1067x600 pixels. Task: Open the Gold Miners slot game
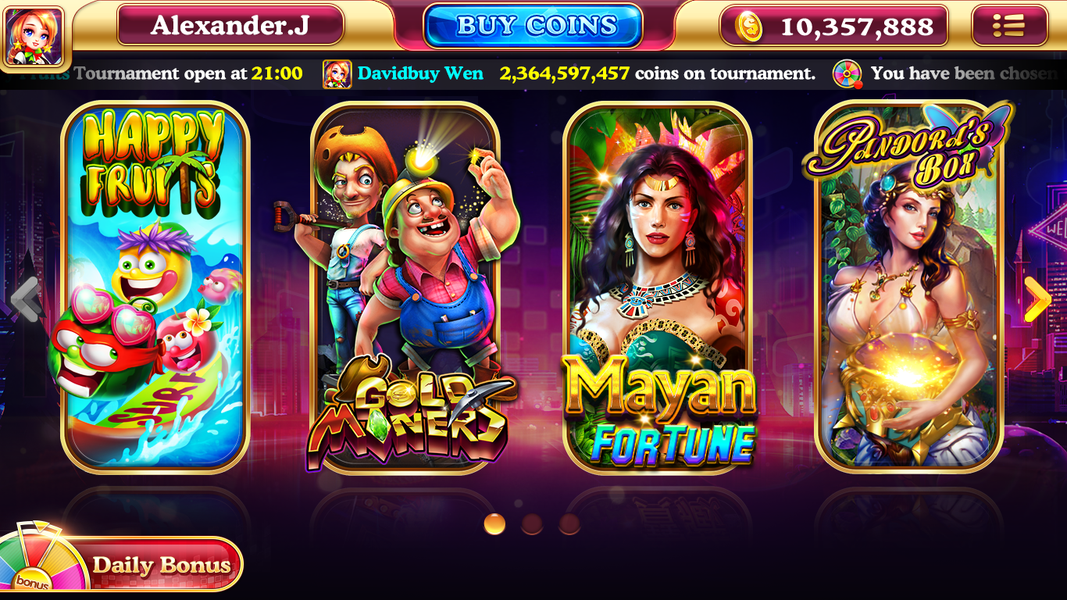click(x=406, y=287)
